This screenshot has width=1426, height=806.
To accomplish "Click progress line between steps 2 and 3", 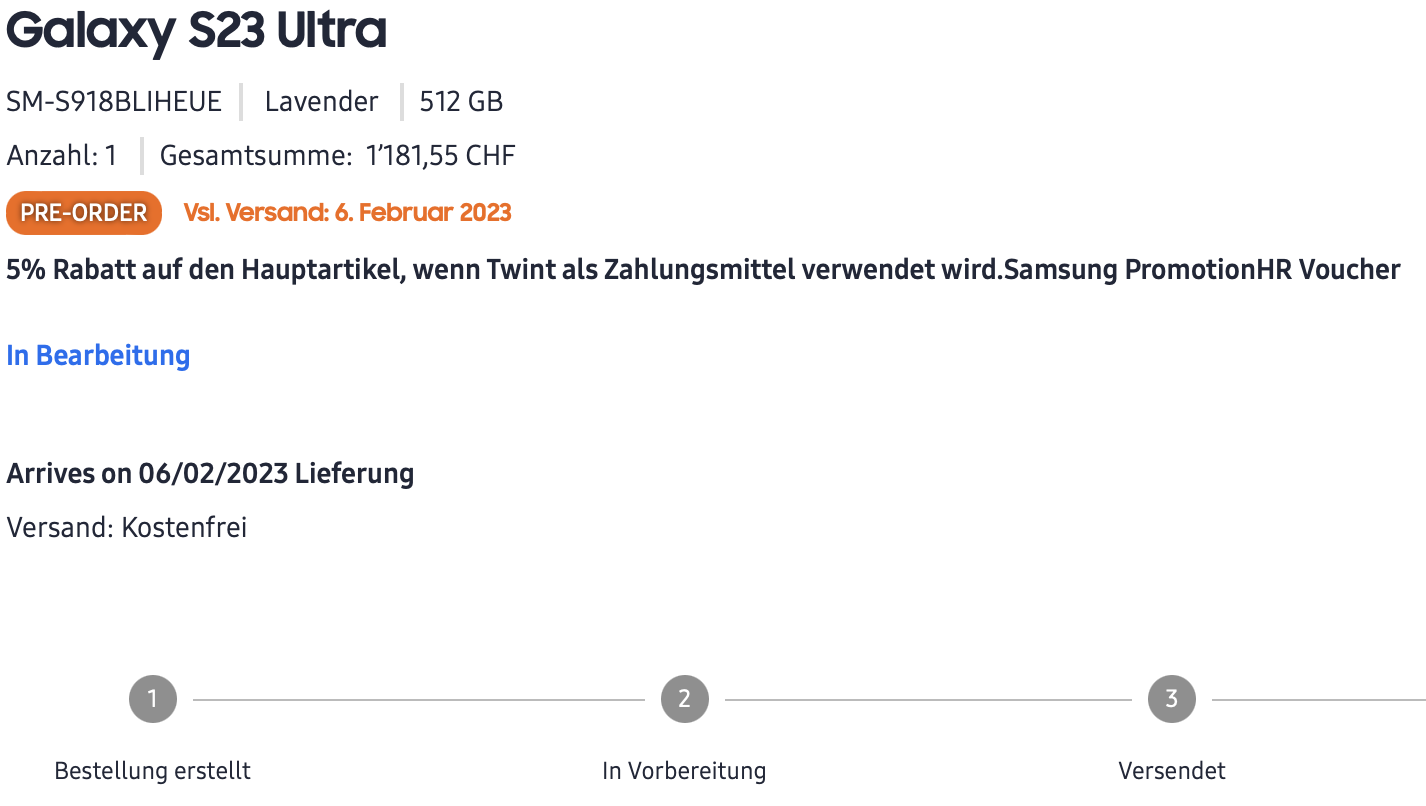I will point(928,700).
